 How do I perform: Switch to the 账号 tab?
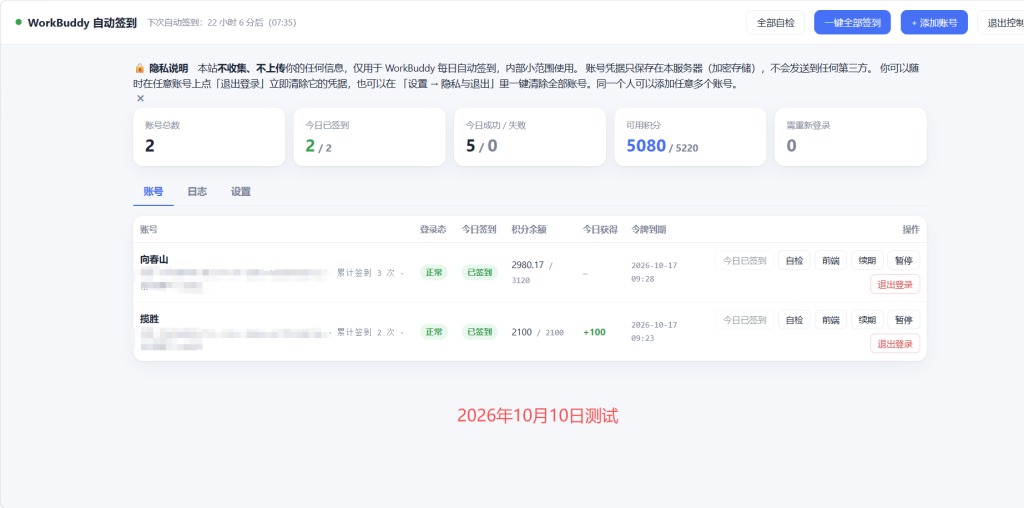pyautogui.click(x=153, y=191)
